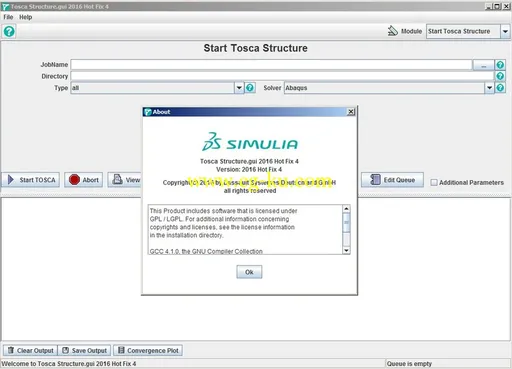
Task: Expand the Module dropdown arrow
Action: (505, 32)
